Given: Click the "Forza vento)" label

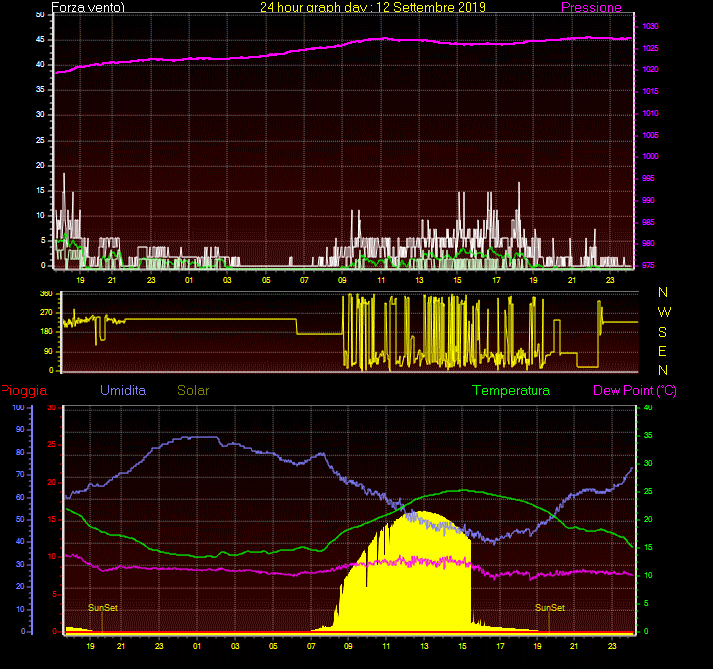Looking at the screenshot, I should (x=88, y=7).
